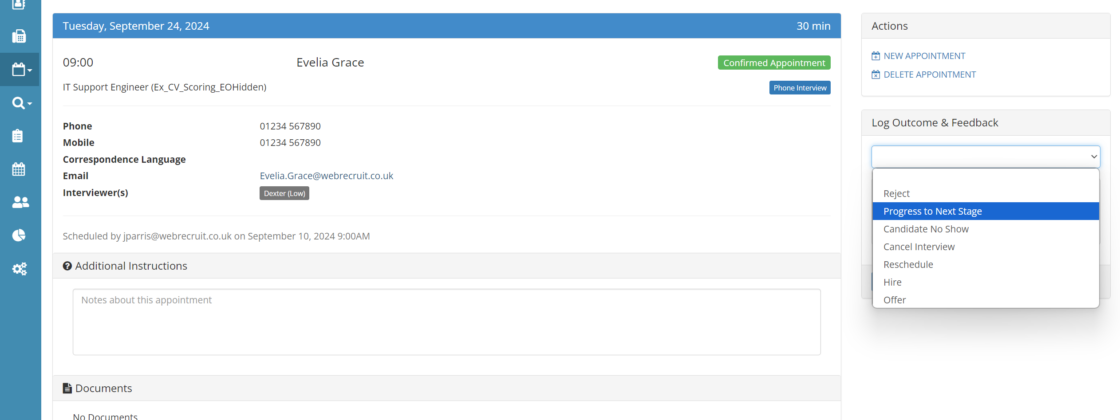Image resolution: width=1120 pixels, height=420 pixels.
Task: Click the New Appointment link
Action: (924, 56)
